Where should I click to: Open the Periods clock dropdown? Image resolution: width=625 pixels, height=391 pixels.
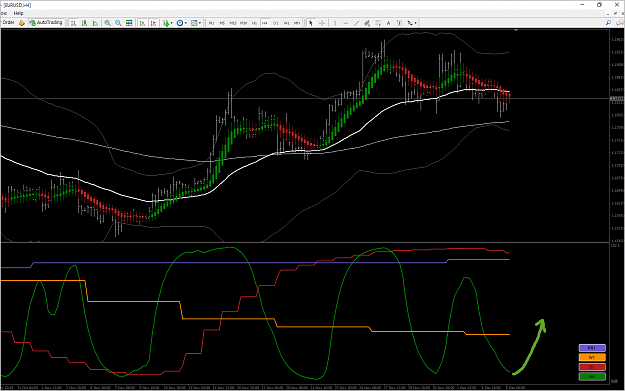(181, 23)
